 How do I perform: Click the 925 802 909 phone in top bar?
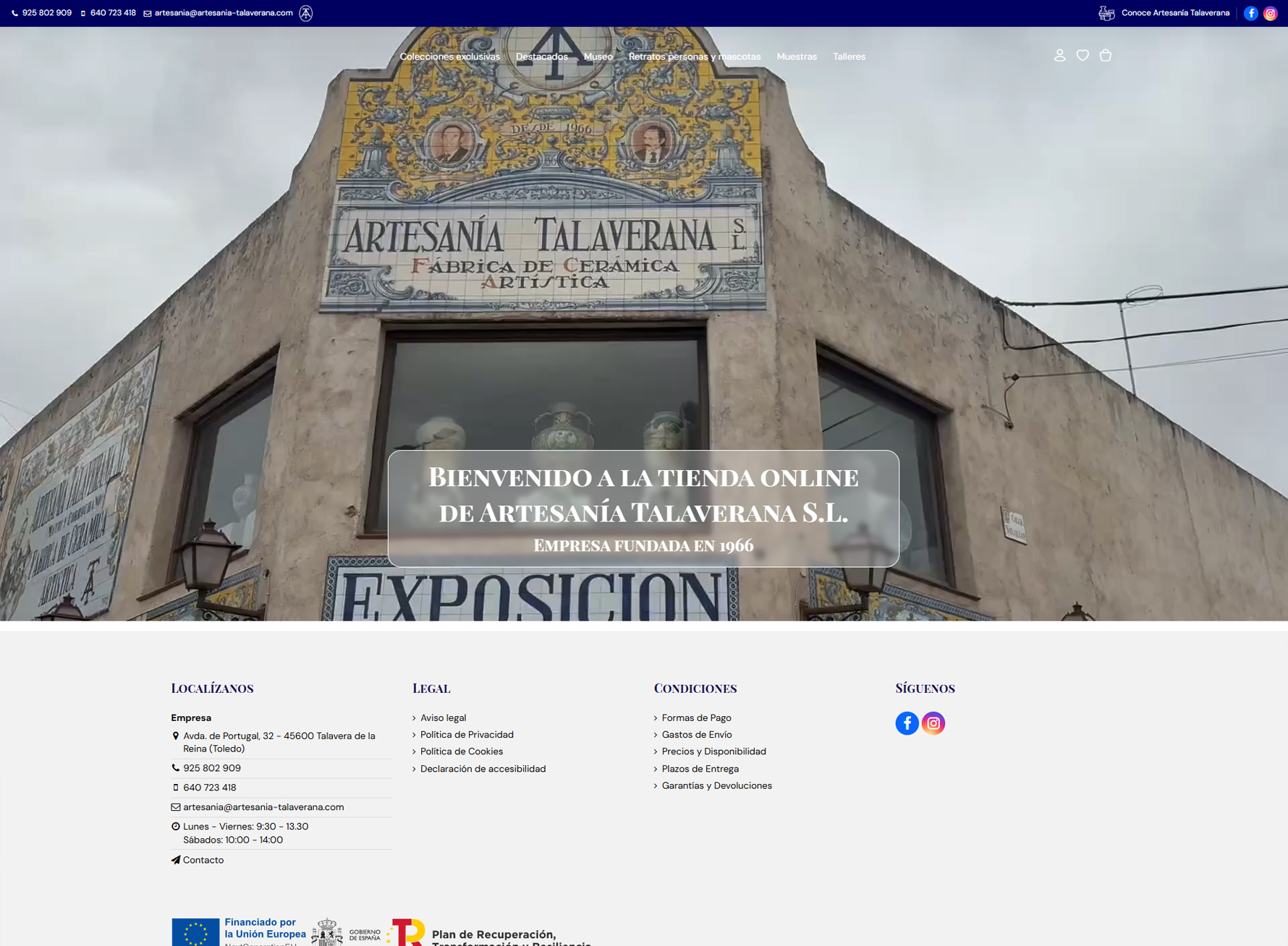[x=47, y=13]
